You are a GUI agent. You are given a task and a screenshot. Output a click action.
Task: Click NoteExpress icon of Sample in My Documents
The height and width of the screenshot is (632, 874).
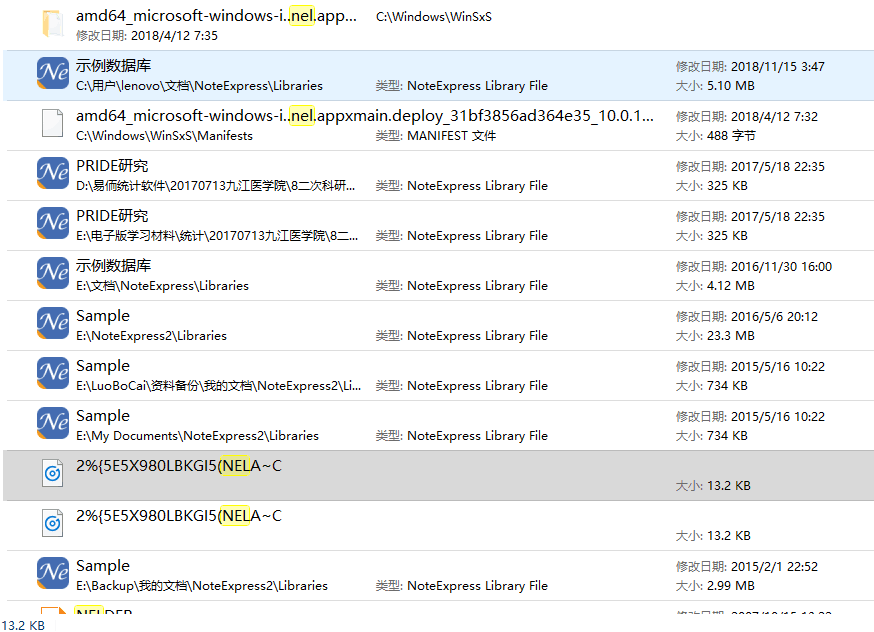[53, 423]
